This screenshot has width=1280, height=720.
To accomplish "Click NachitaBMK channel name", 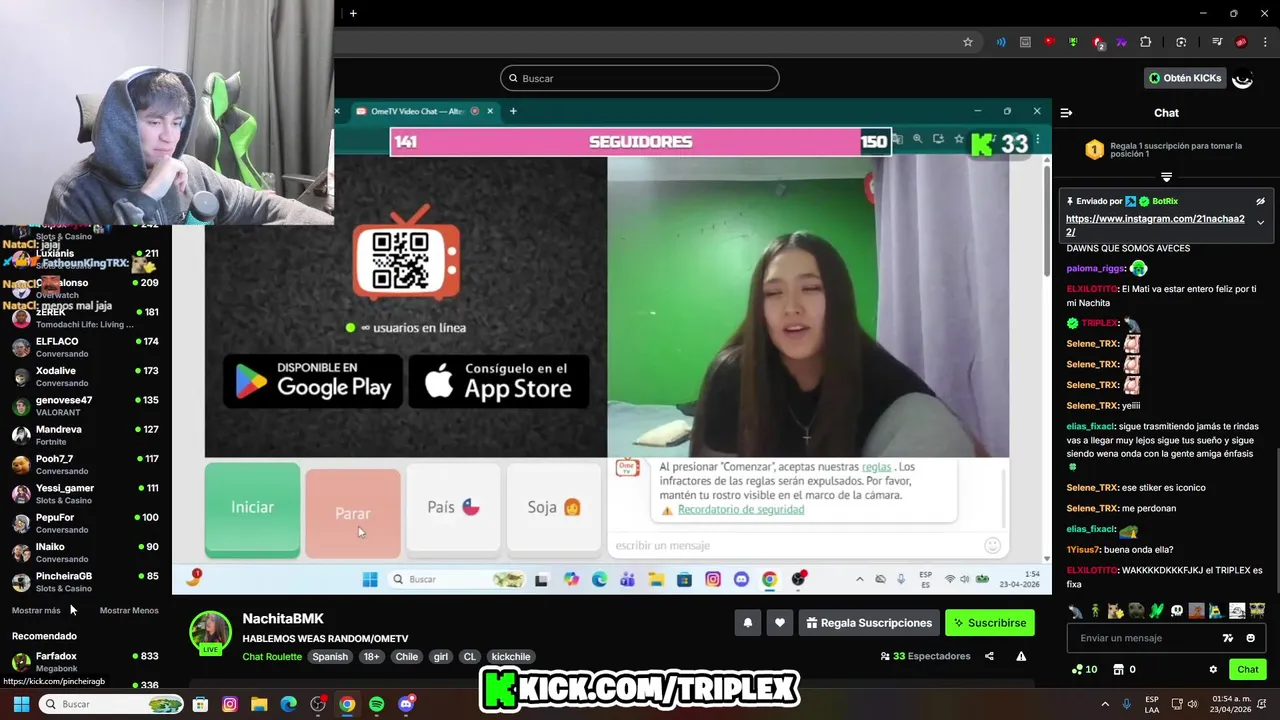I will click(283, 619).
